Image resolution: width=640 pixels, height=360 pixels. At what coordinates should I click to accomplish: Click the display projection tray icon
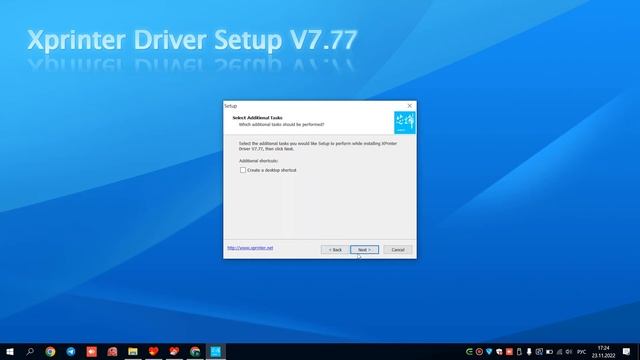pyautogui.click(x=539, y=351)
